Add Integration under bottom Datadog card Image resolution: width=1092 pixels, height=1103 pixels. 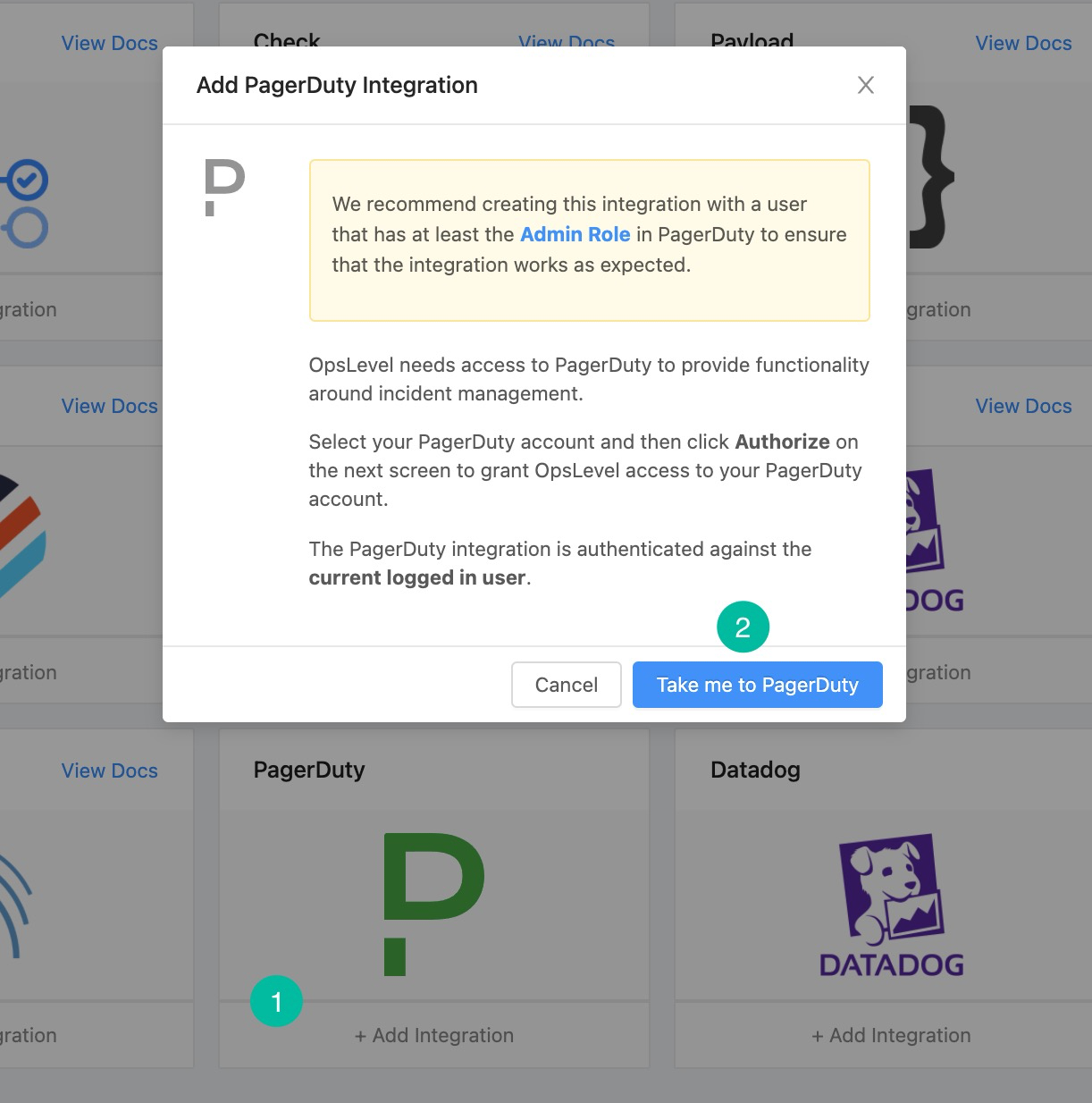tap(891, 1035)
